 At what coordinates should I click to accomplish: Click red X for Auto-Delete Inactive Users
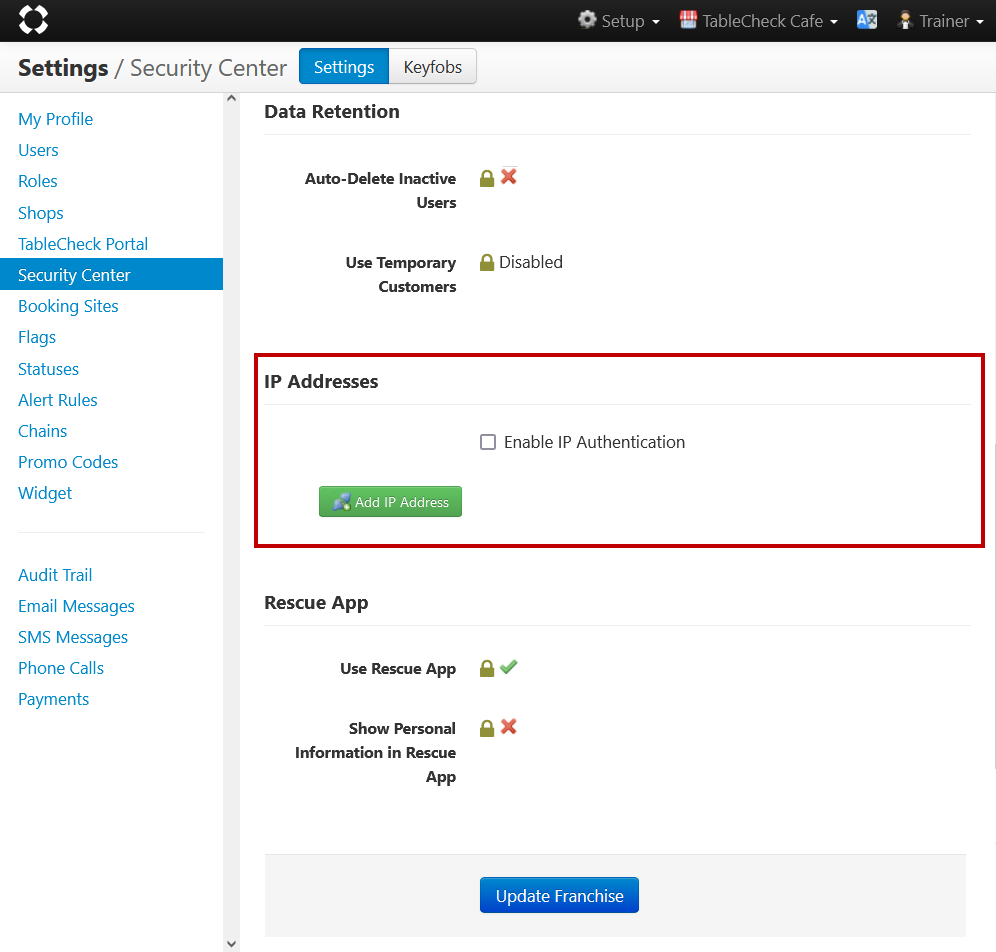508,177
